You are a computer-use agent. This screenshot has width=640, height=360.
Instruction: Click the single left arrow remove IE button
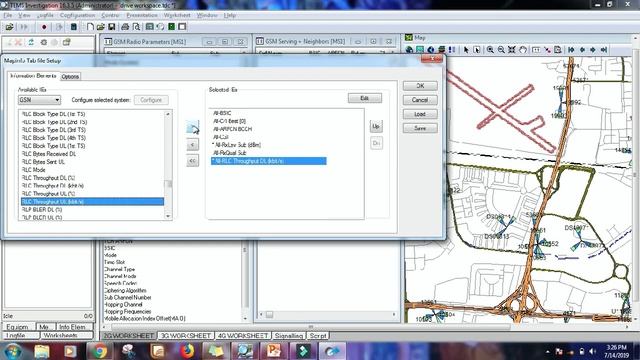click(x=193, y=144)
